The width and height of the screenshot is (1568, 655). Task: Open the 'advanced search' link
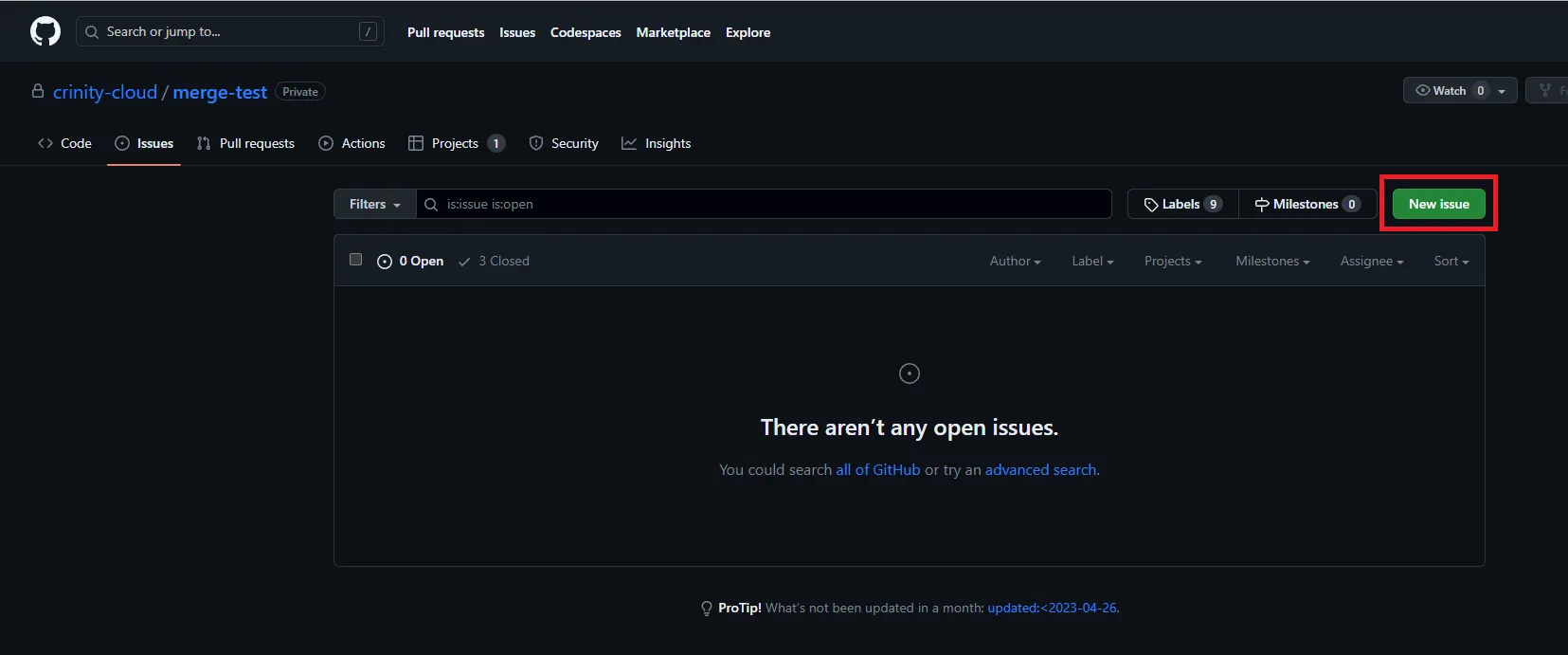pyautogui.click(x=1040, y=469)
